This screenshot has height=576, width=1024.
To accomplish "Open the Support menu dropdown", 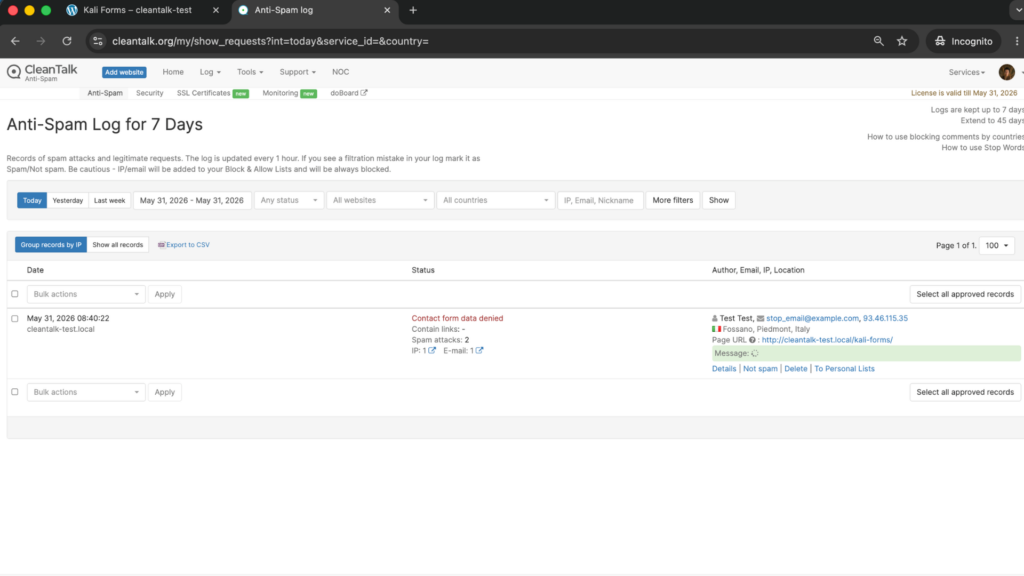I will point(297,72).
